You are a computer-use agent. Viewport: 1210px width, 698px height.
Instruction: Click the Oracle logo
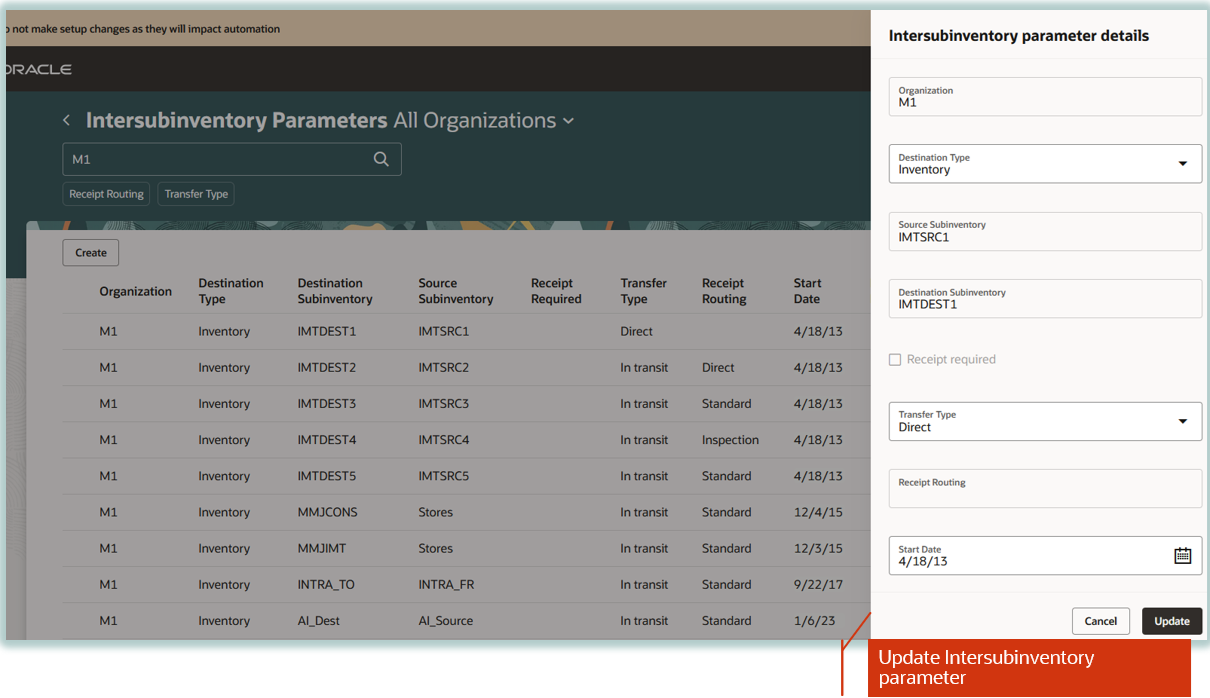(x=38, y=70)
